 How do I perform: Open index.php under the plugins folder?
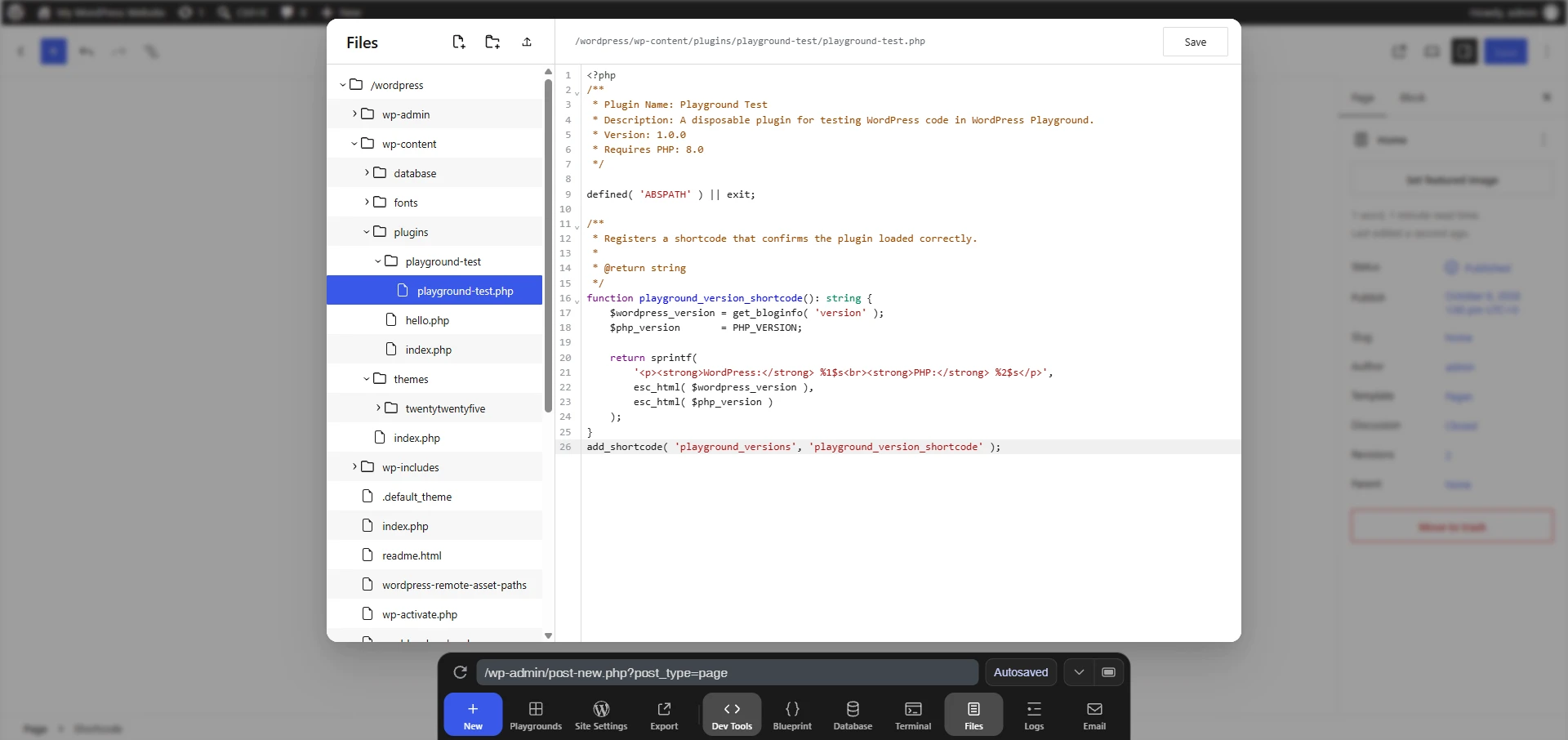(x=434, y=350)
